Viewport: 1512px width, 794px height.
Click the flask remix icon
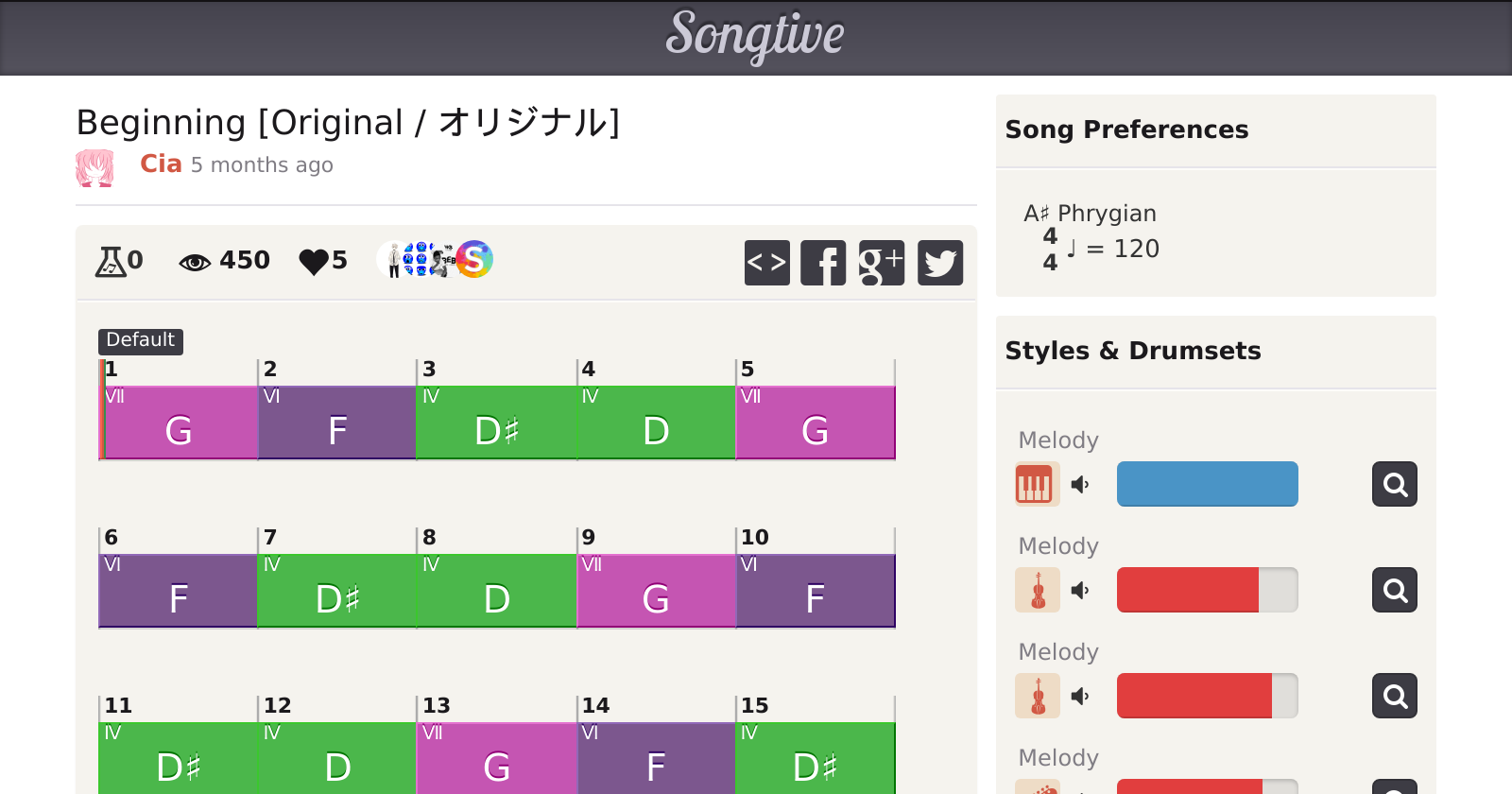(x=111, y=261)
